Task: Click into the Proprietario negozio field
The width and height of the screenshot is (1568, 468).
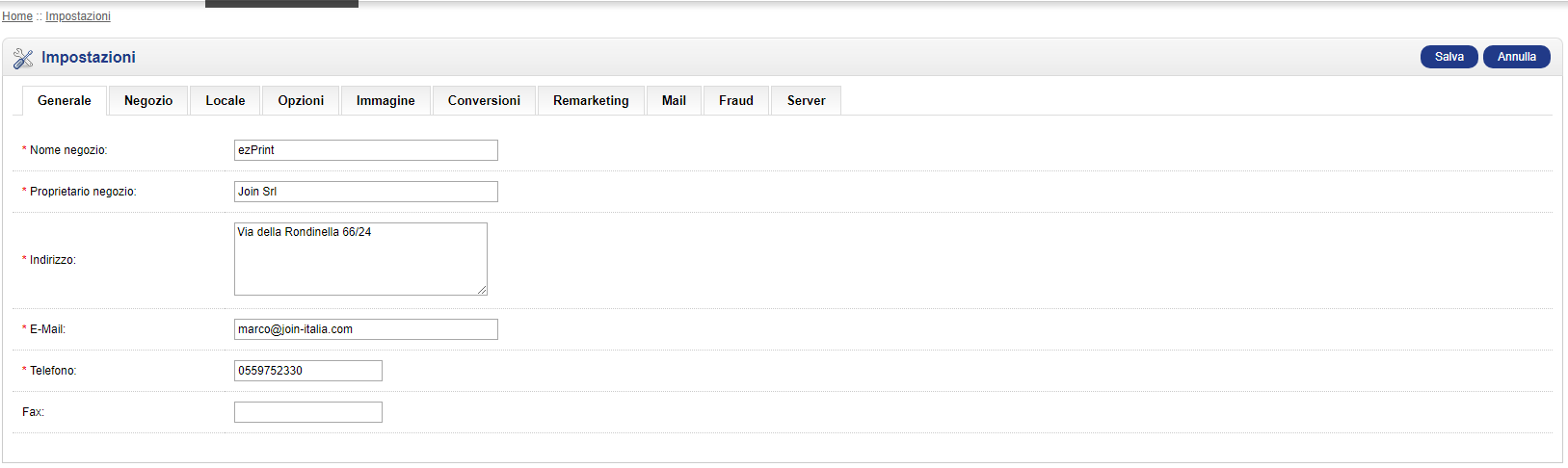Action: tap(366, 192)
